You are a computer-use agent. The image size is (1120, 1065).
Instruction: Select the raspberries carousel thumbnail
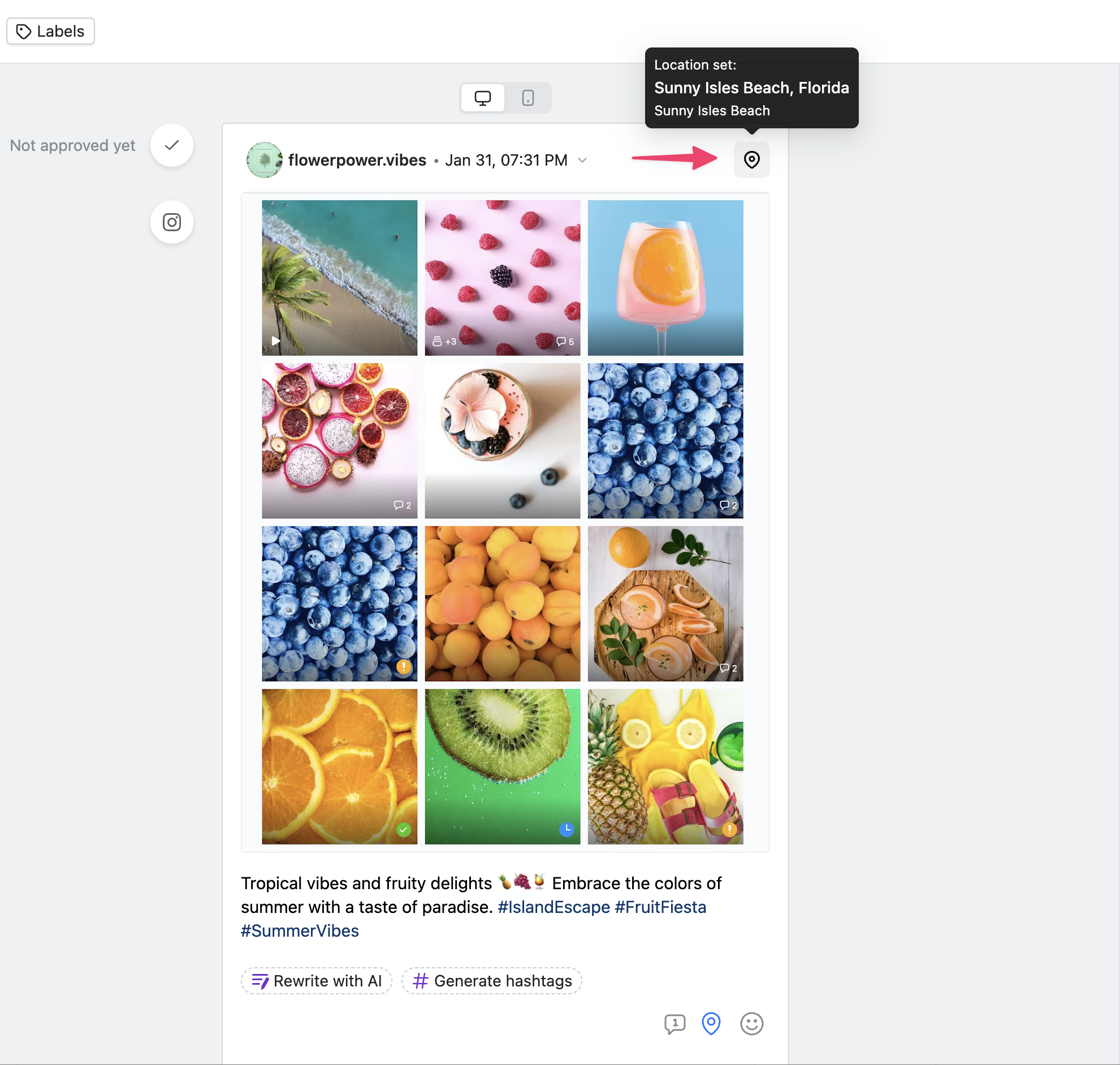point(502,278)
